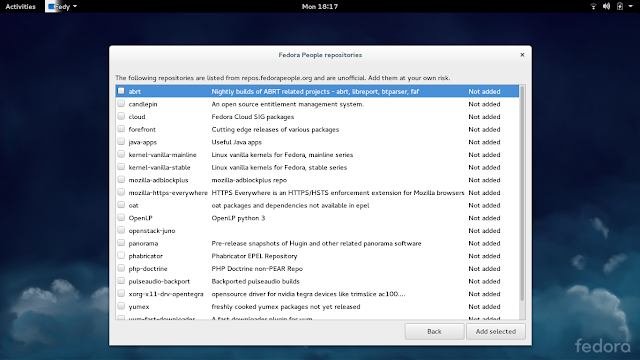Tick the phabricator repository checkbox
This screenshot has height=360, width=640.
(121, 256)
